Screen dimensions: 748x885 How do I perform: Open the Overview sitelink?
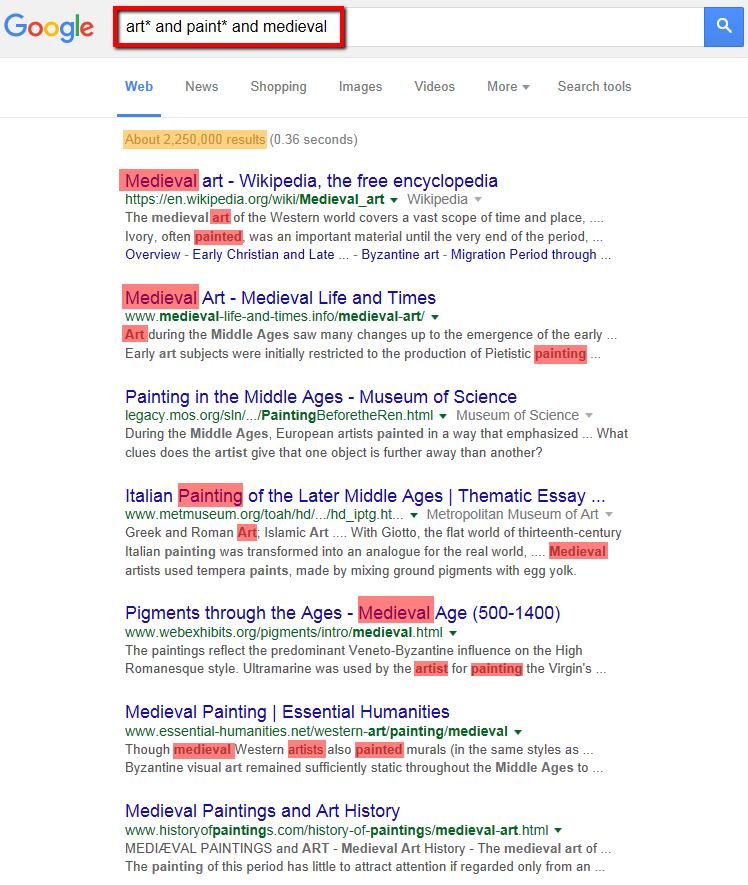pyautogui.click(x=152, y=255)
